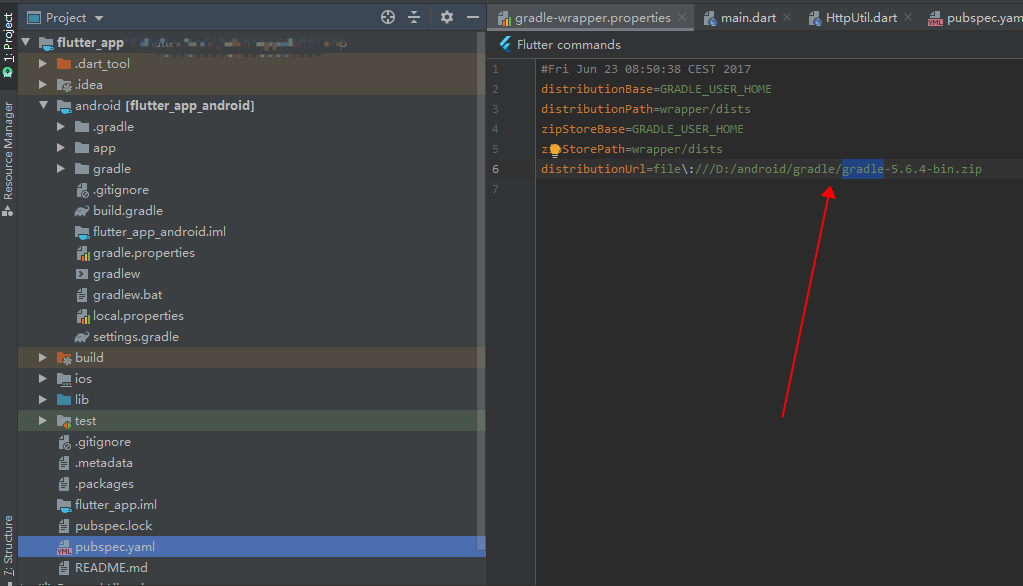Hide the Project tool window with minus icon

[473, 18]
